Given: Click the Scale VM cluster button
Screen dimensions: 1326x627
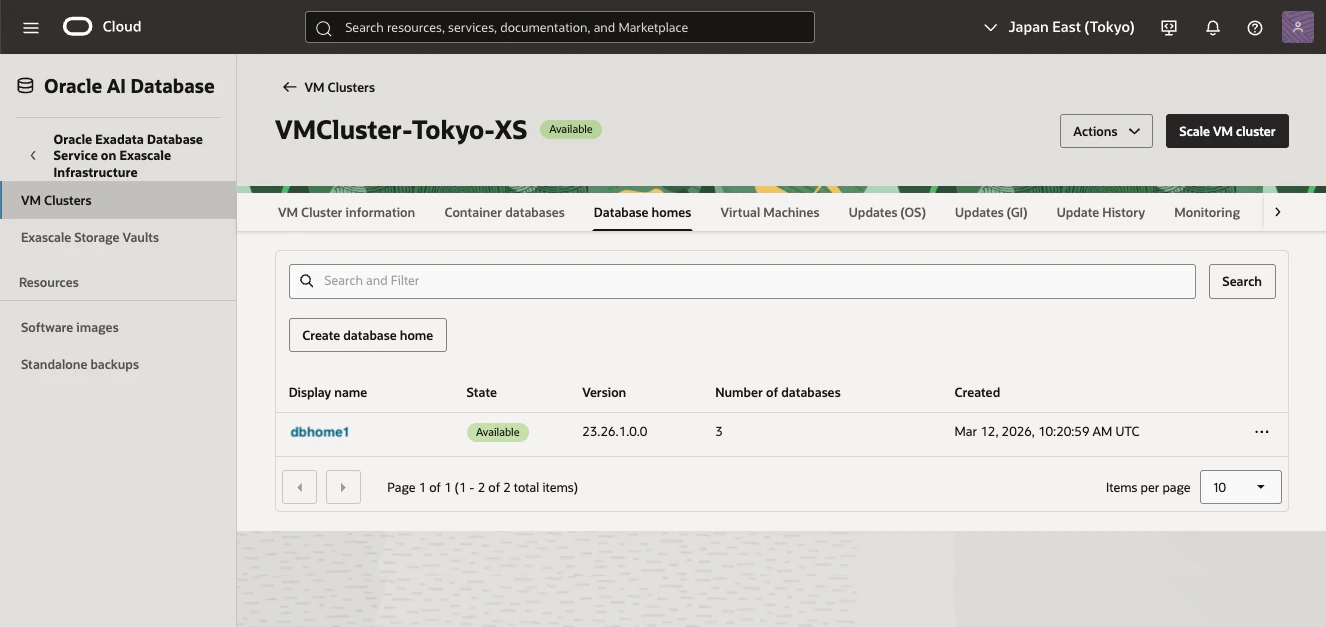Looking at the screenshot, I should [x=1227, y=131].
